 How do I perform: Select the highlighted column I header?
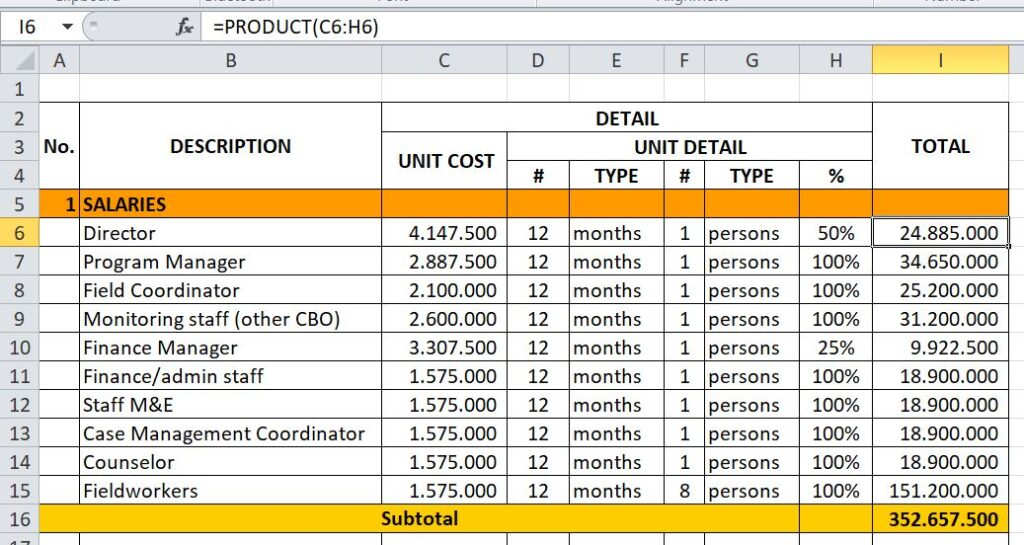(x=940, y=62)
